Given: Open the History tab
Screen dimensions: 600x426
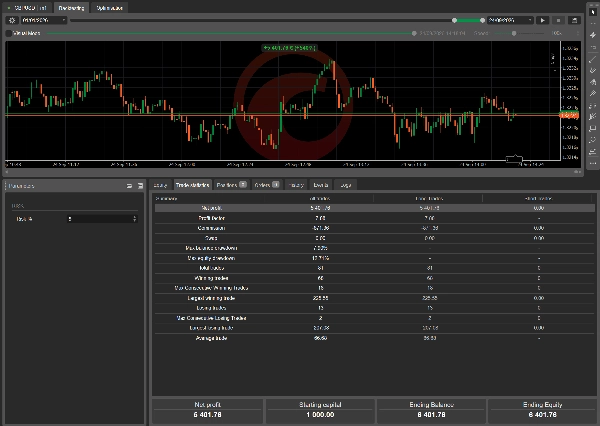Looking at the screenshot, I should pos(296,185).
